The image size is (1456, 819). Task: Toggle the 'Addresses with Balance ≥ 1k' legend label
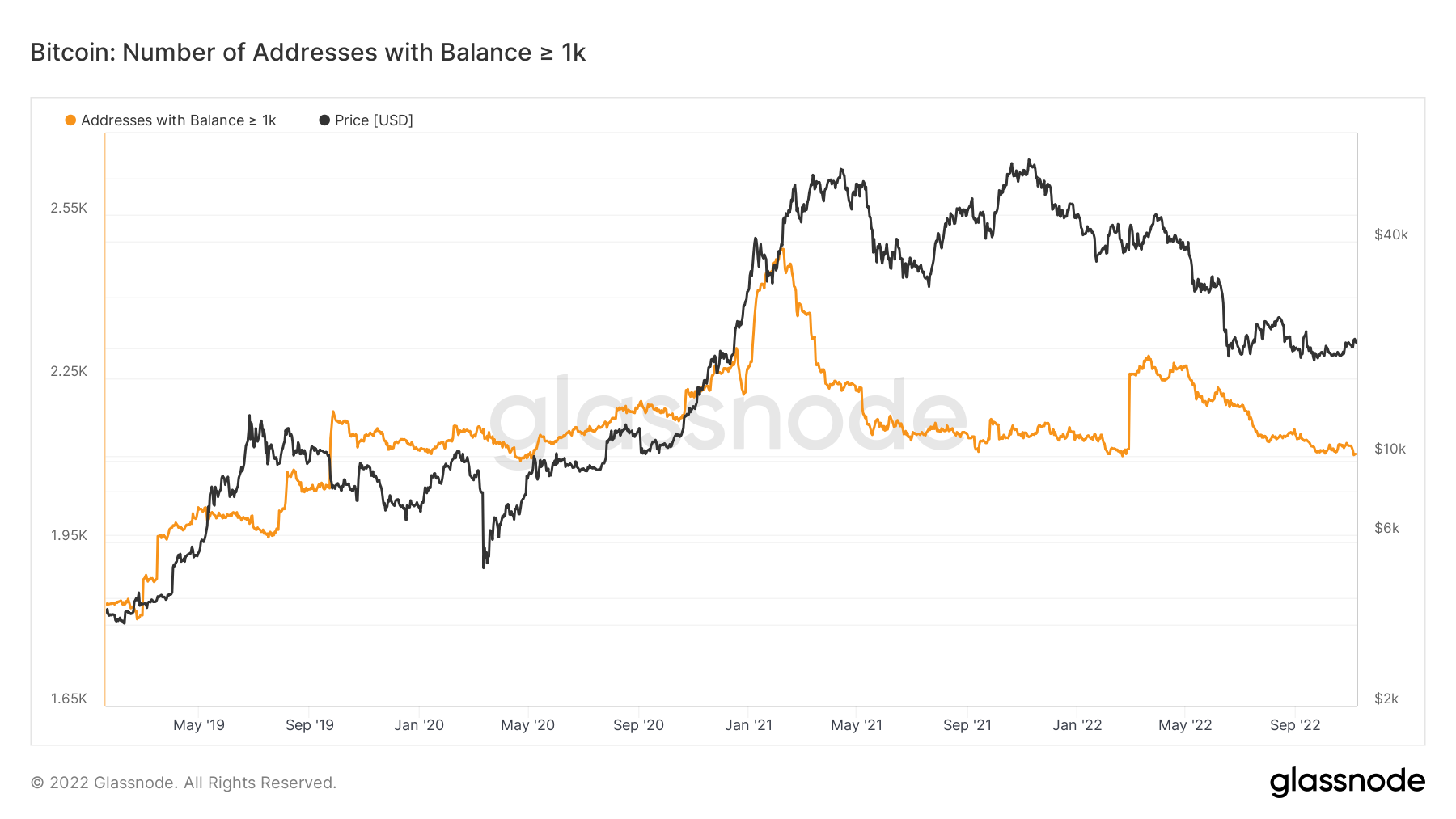[178, 120]
